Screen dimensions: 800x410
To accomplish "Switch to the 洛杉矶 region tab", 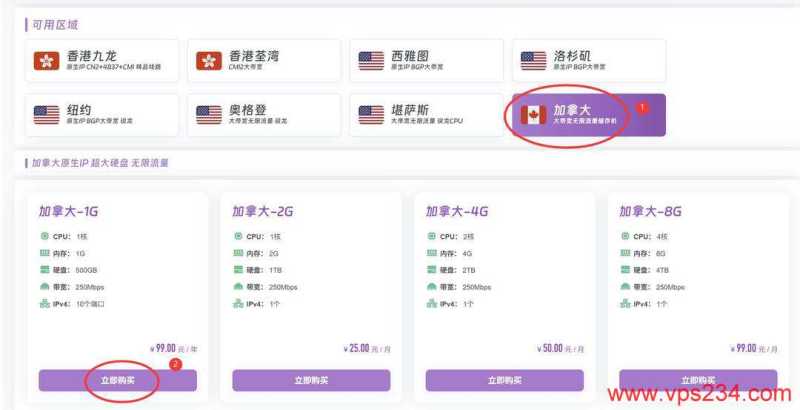I will point(589,61).
